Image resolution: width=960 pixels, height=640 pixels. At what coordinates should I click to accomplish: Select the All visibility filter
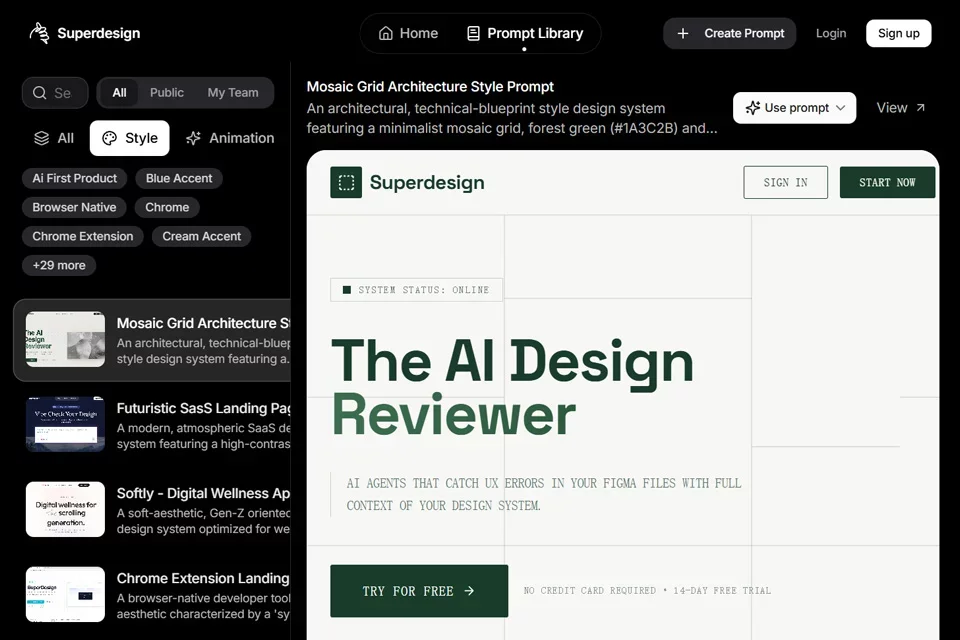click(x=119, y=92)
